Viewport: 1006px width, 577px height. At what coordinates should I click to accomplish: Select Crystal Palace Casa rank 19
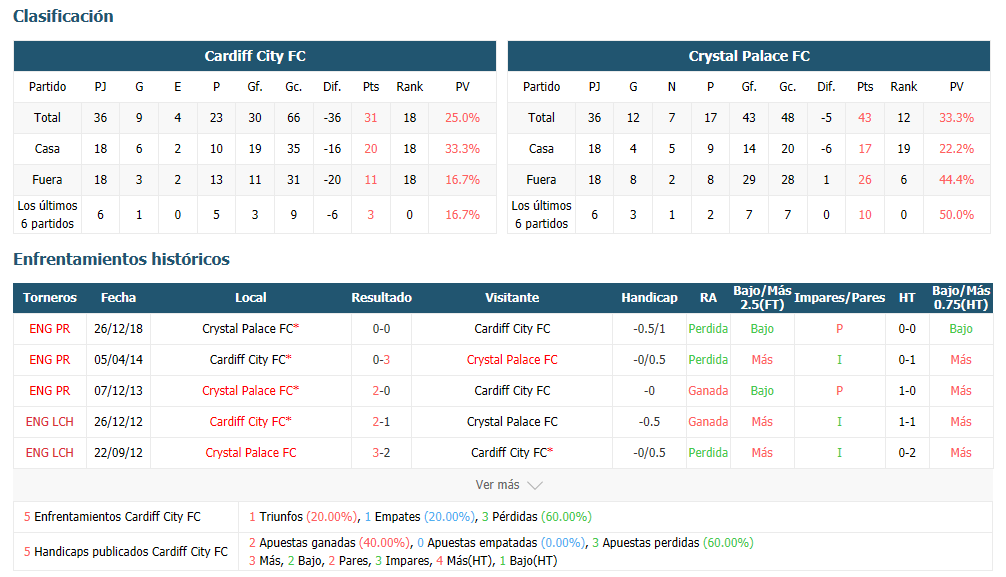point(903,149)
